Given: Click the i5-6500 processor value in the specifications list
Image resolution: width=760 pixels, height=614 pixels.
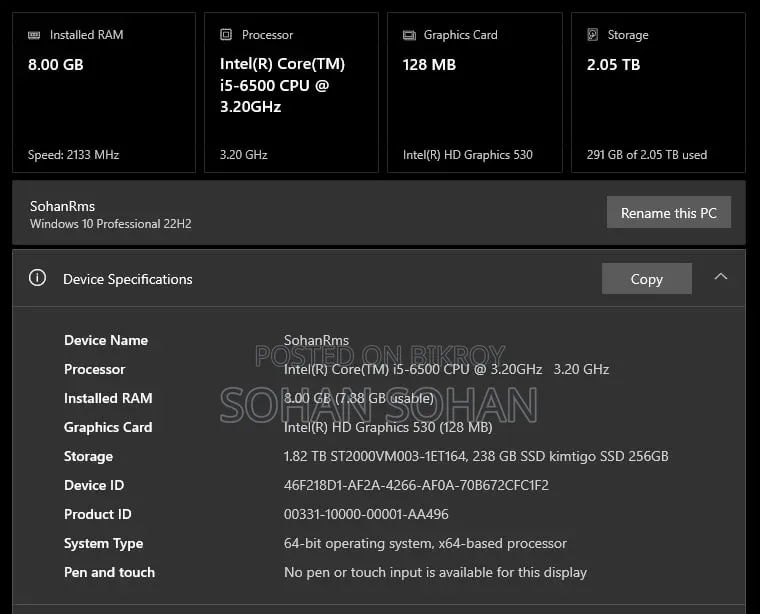Looking at the screenshot, I should coord(446,369).
